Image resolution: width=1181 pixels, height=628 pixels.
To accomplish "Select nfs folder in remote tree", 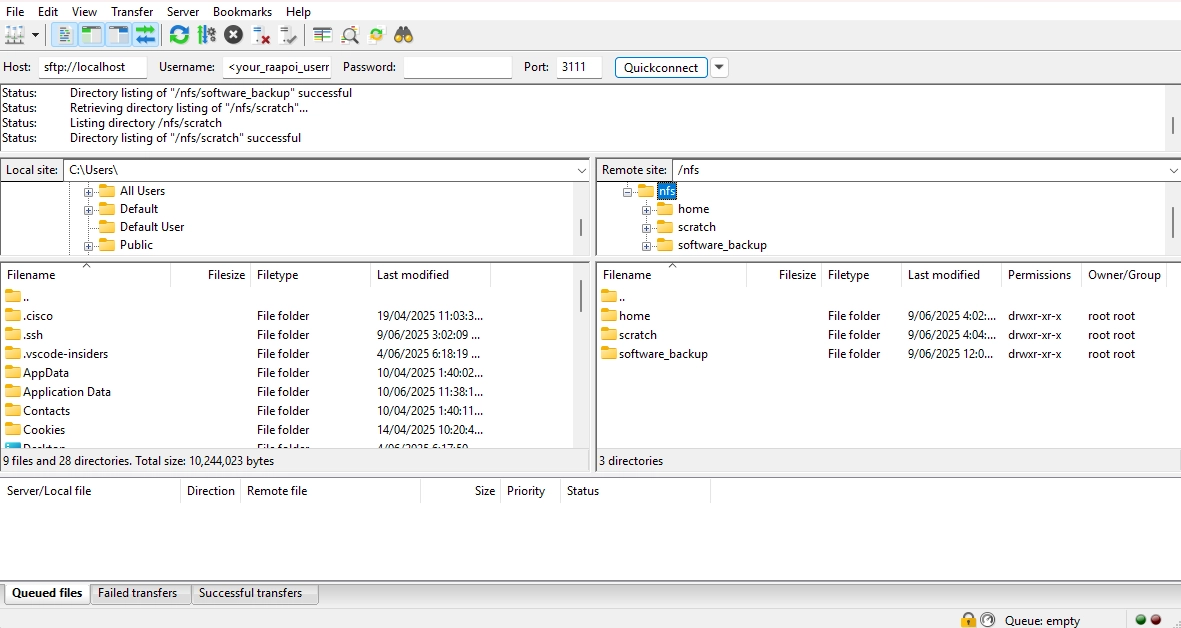I will coord(667,191).
